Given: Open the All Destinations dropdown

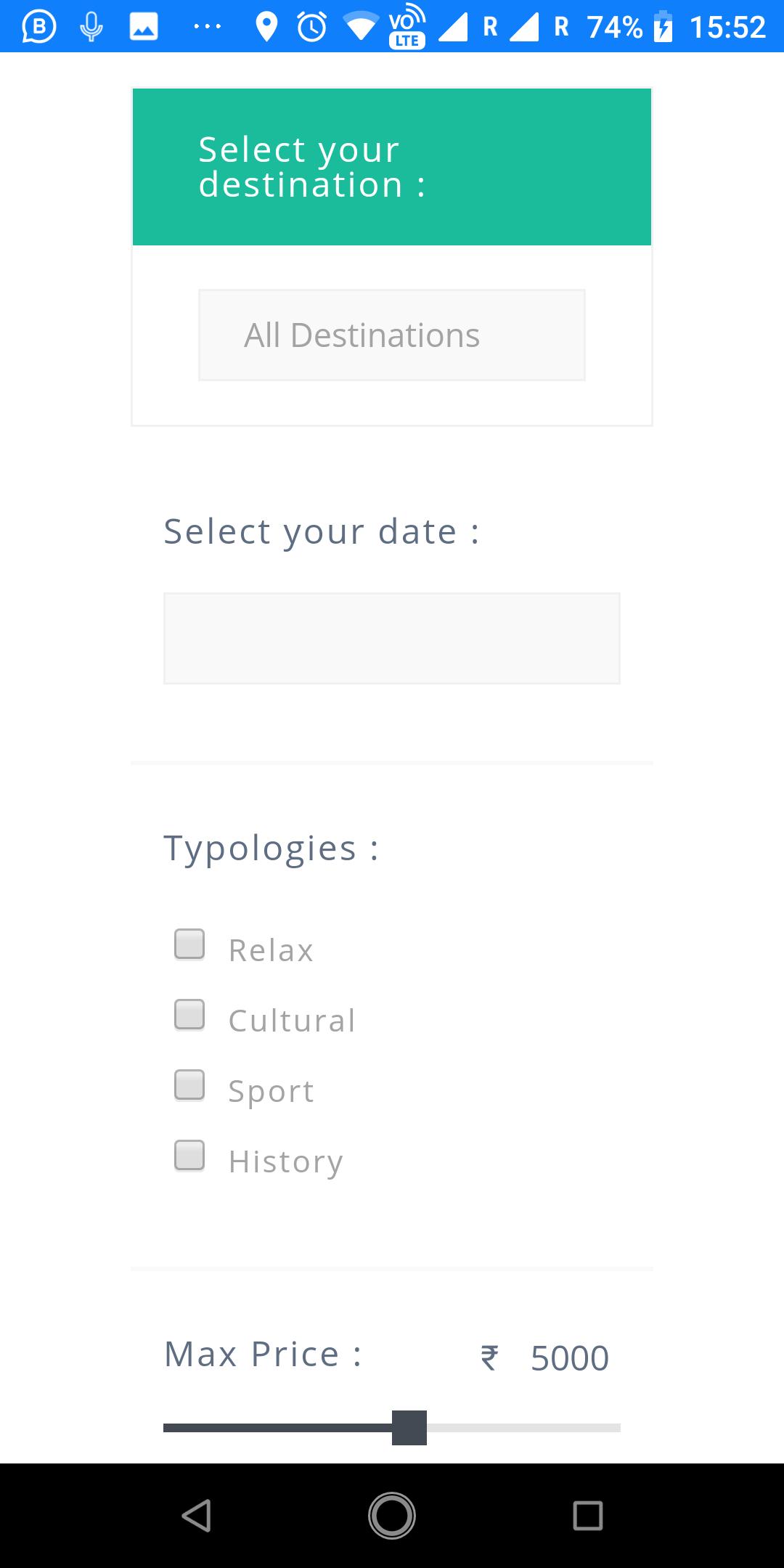Looking at the screenshot, I should (392, 335).
